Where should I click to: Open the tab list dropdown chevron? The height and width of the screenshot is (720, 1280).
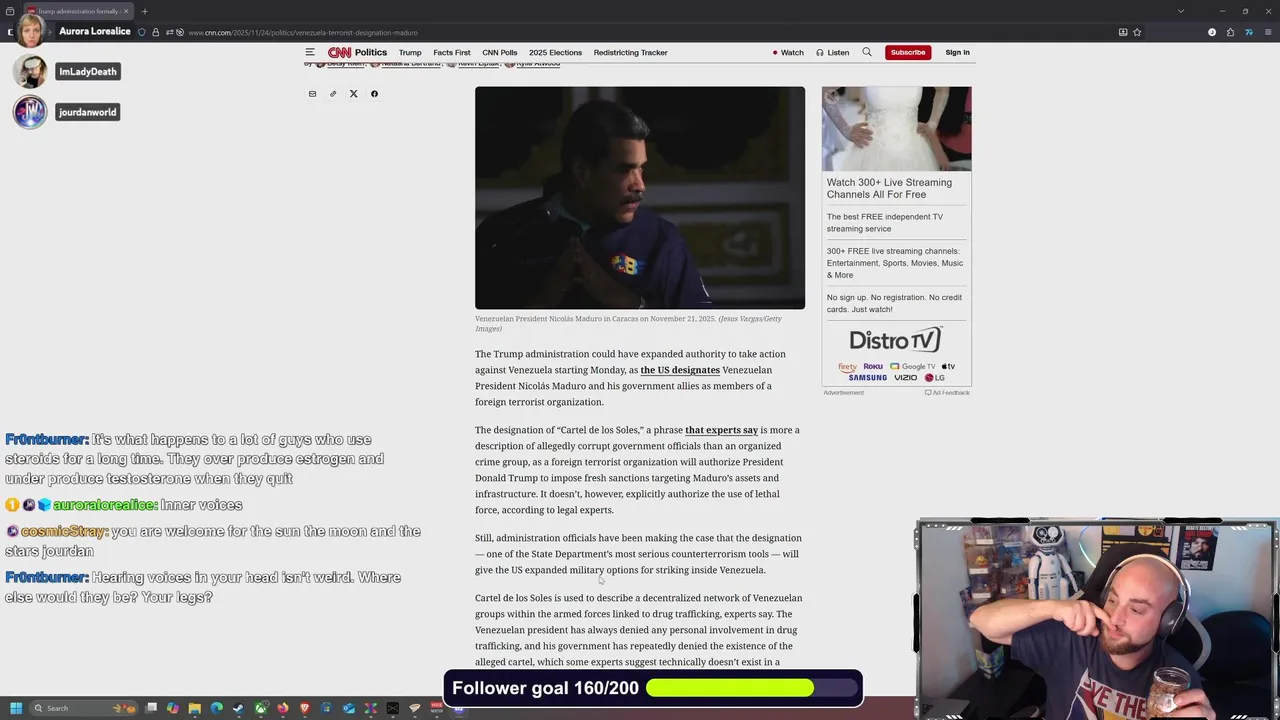point(1181,11)
